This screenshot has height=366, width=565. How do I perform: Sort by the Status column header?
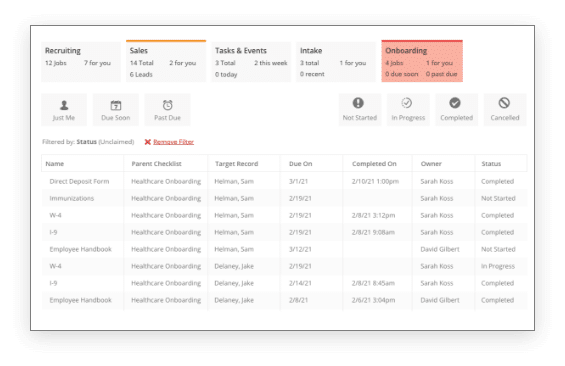(x=491, y=164)
